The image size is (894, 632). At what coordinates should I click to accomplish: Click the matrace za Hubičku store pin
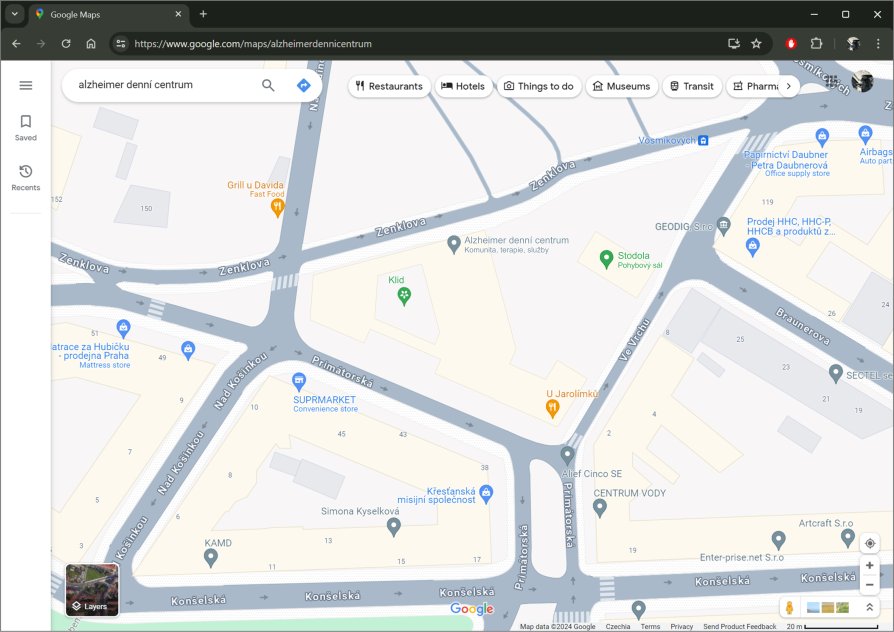point(123,328)
